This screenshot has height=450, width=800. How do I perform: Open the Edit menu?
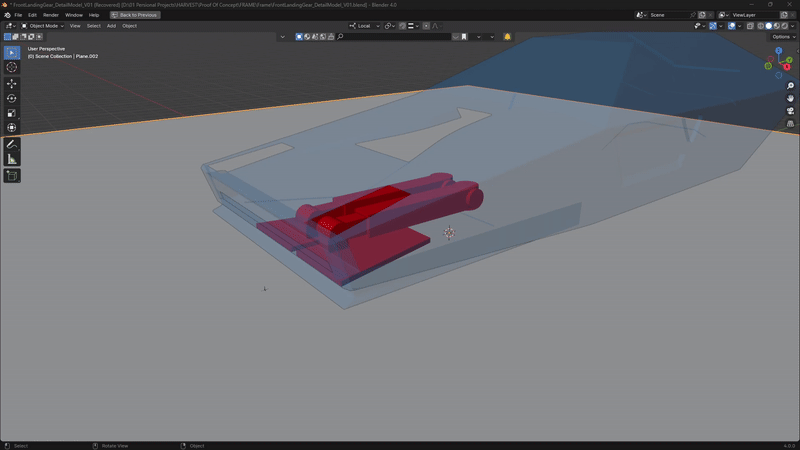point(32,15)
